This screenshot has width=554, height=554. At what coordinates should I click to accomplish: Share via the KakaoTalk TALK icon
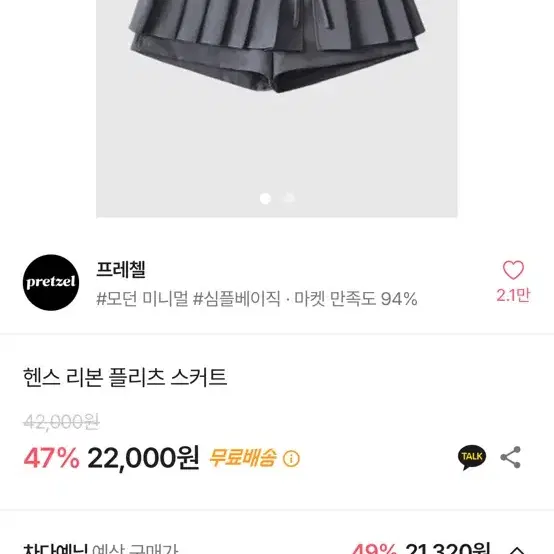[472, 457]
